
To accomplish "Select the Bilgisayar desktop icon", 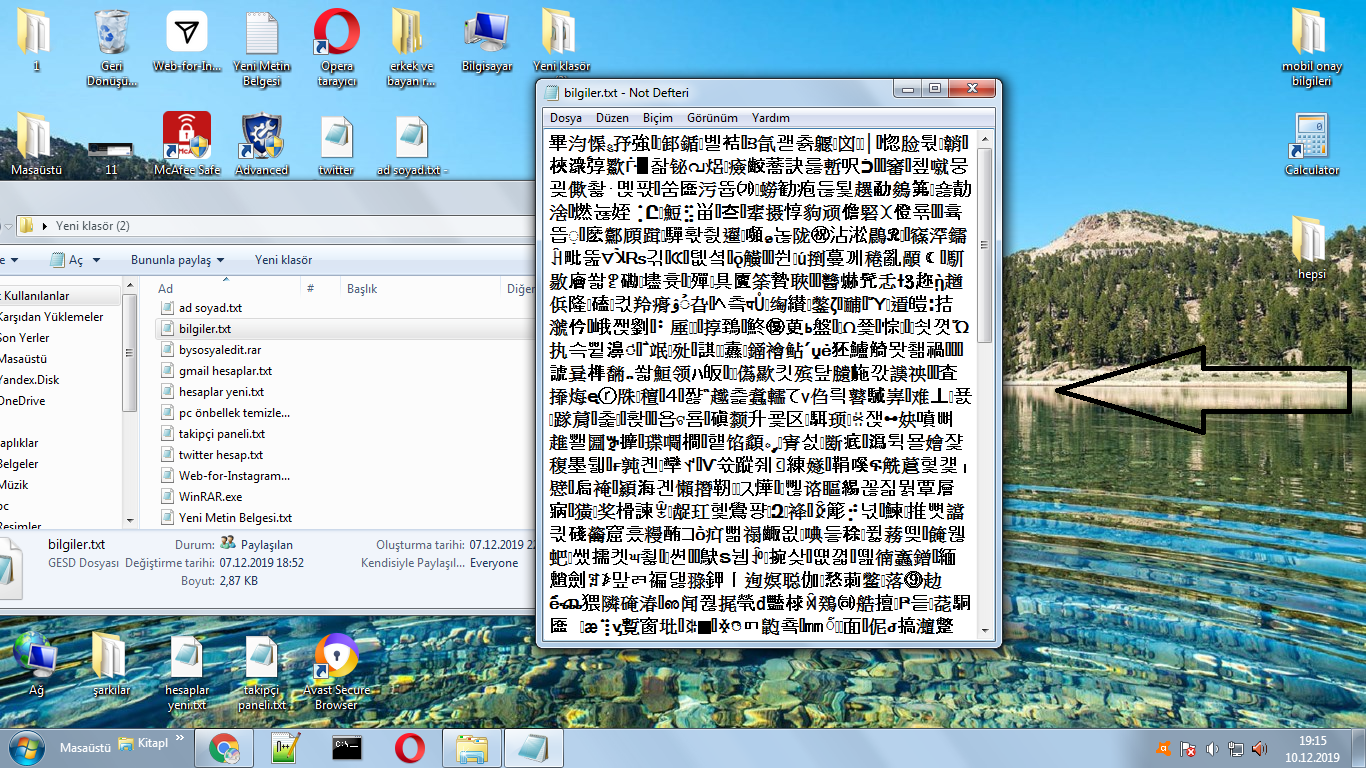I will [x=487, y=42].
